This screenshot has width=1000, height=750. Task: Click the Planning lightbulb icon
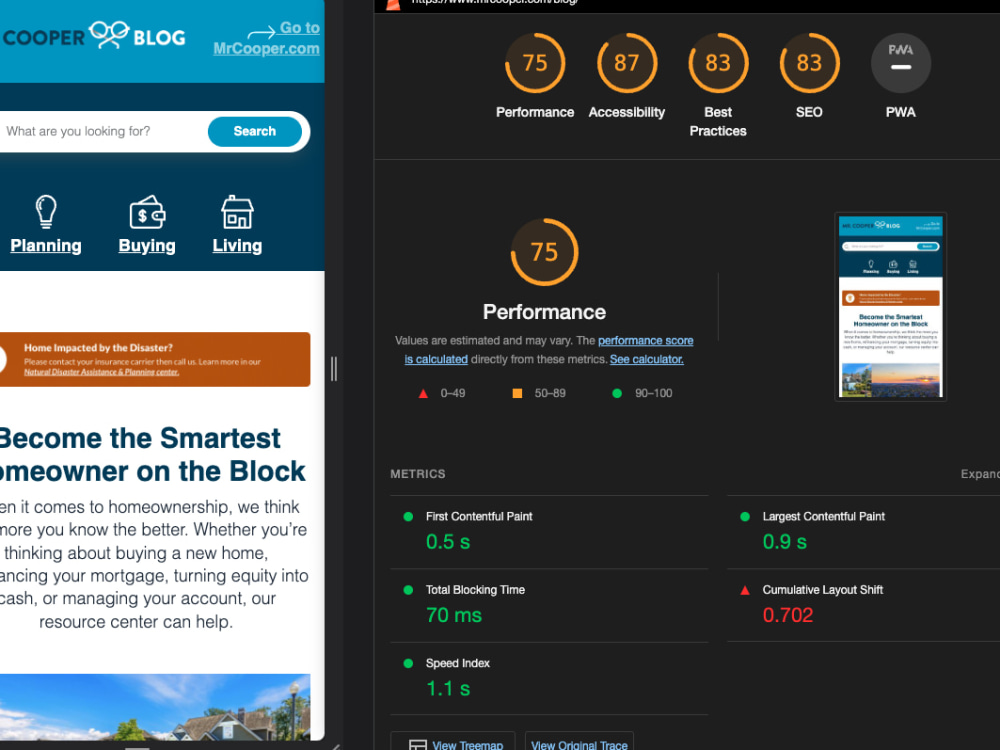(46, 211)
